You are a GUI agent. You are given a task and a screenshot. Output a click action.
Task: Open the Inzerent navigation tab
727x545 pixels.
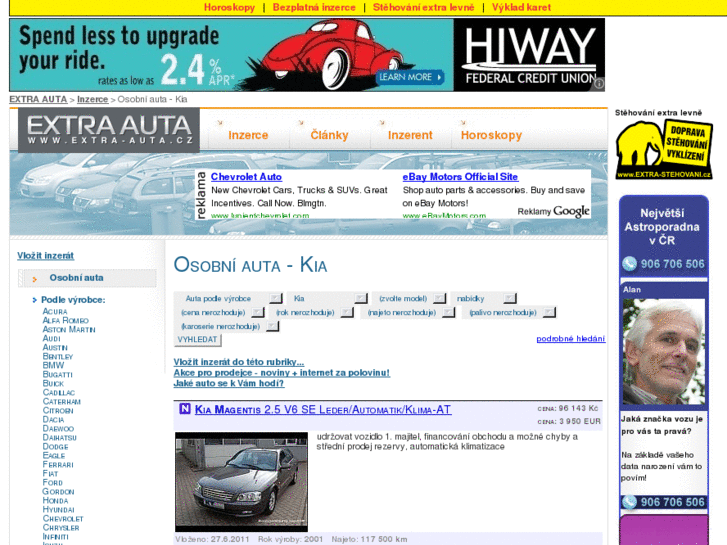click(x=410, y=135)
